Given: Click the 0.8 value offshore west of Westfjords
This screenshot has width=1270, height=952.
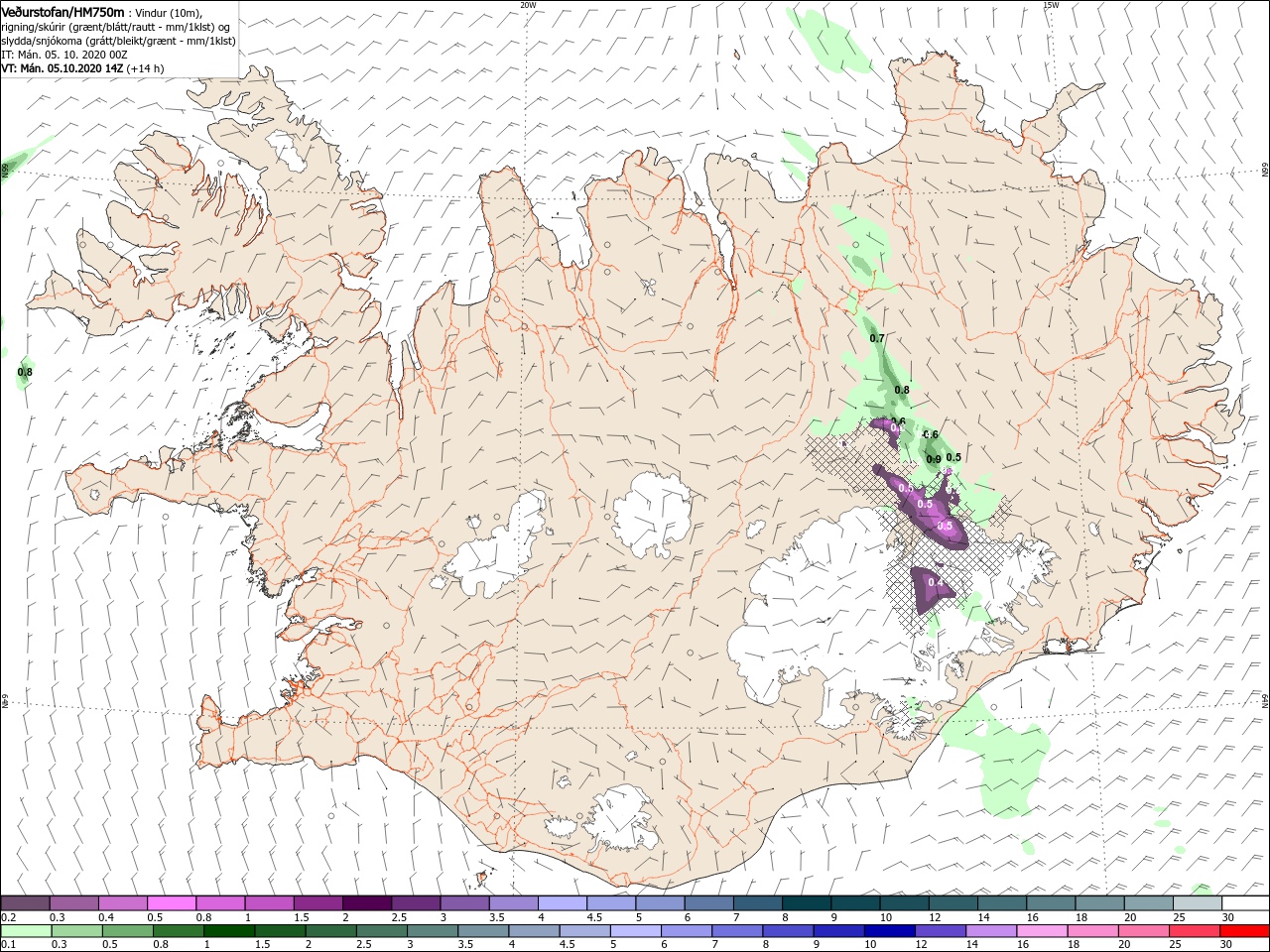Looking at the screenshot, I should [26, 373].
